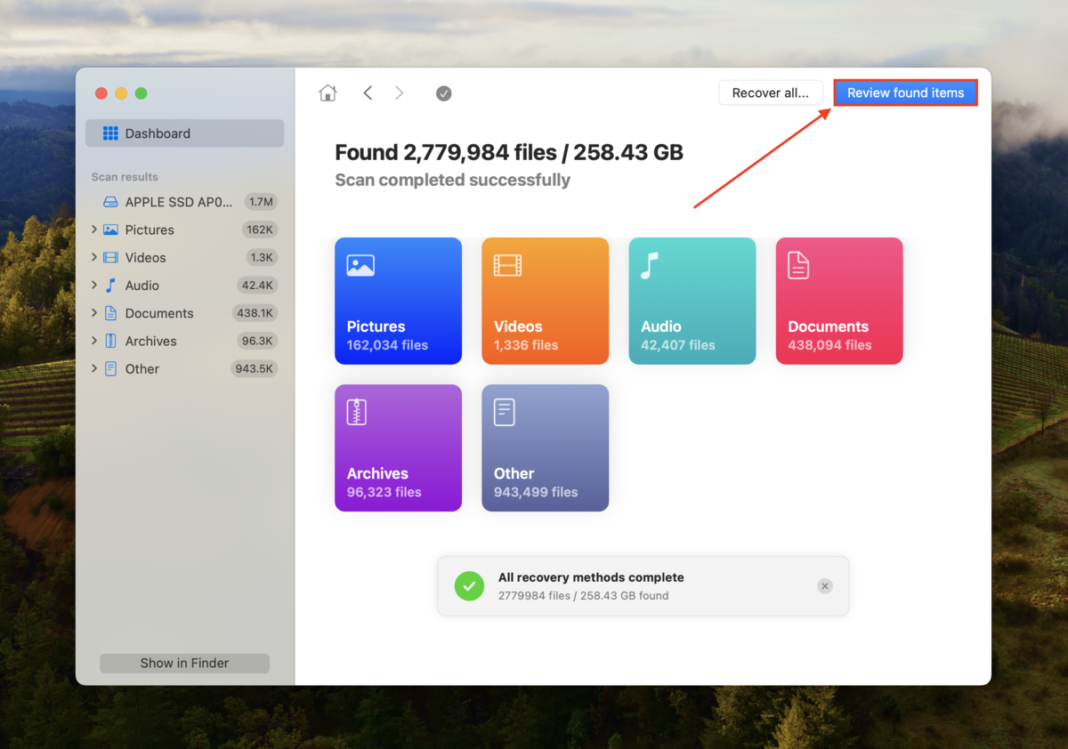Open the Videos category card
This screenshot has width=1068, height=749.
[x=544, y=300]
